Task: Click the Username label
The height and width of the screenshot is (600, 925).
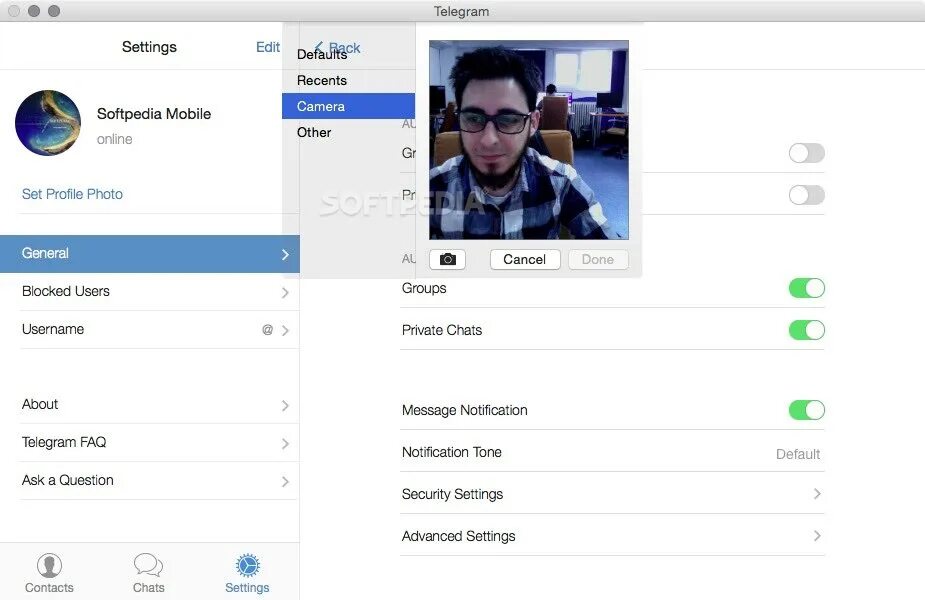Action: click(x=53, y=329)
